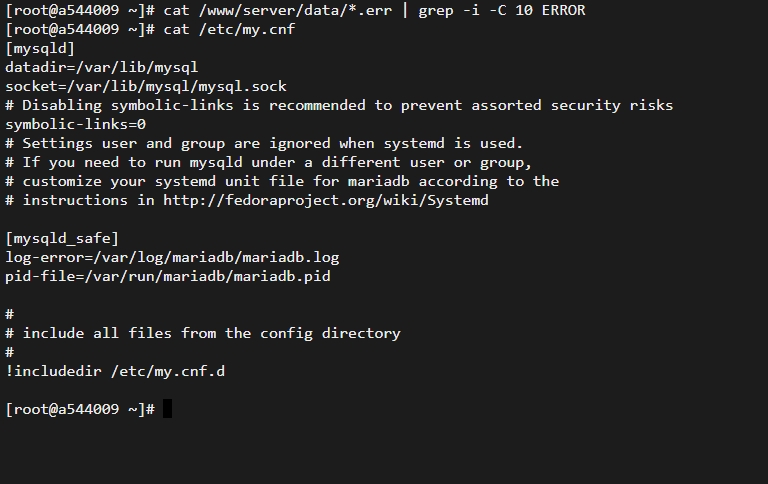Screen dimensions: 768x484
Task: Click the fedoraproject.org Systemd wiki URL
Action: point(326,200)
